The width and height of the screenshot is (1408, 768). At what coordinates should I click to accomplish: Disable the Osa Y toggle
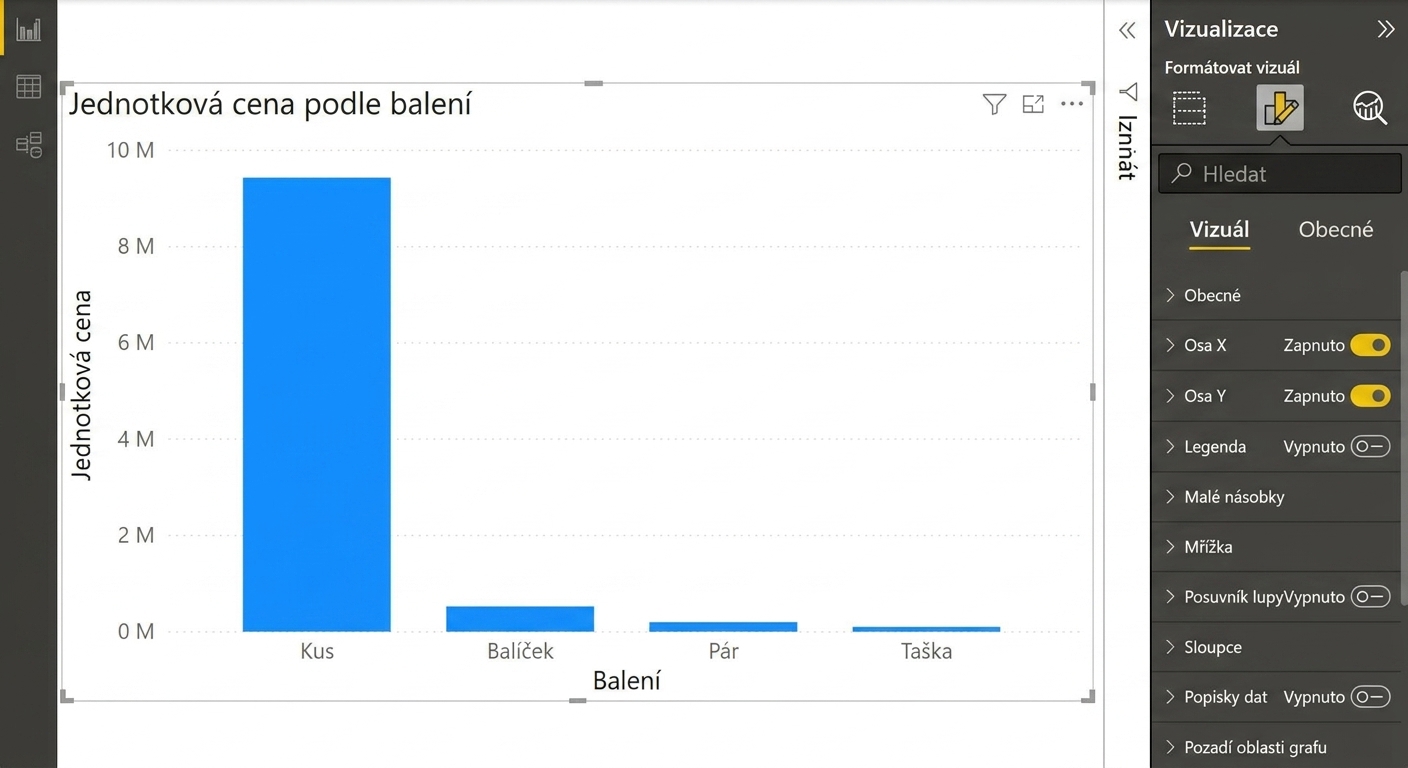(1370, 396)
